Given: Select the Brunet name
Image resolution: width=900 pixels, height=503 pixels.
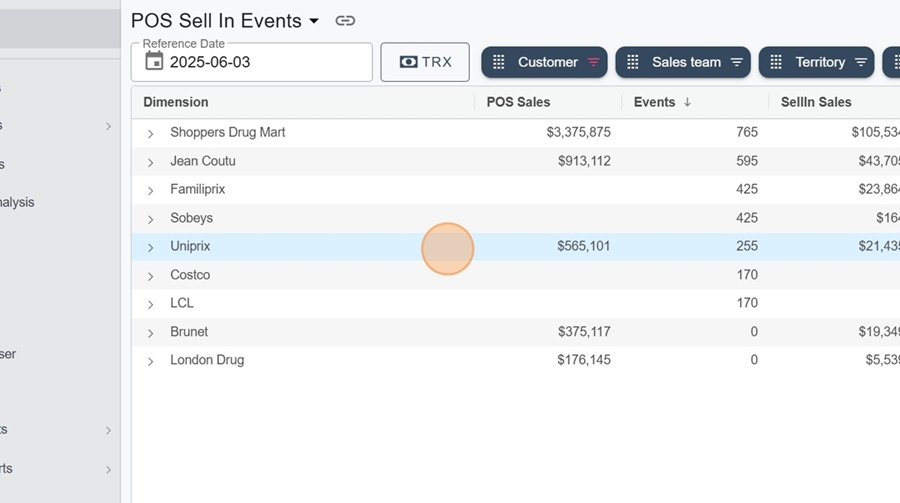Looking at the screenshot, I should click(x=189, y=331).
